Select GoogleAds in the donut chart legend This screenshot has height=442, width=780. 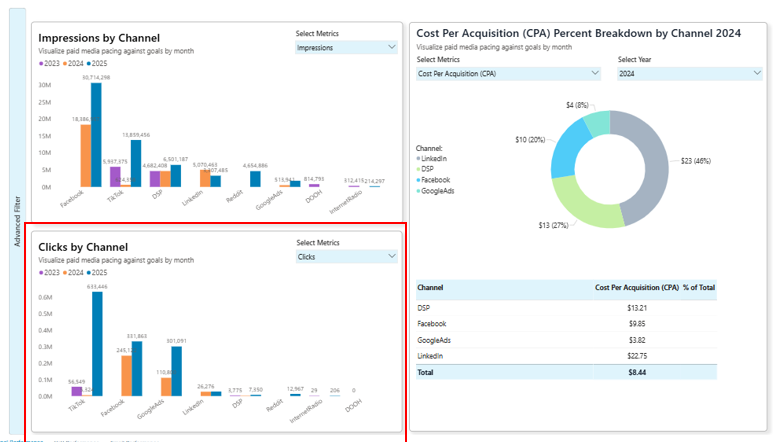click(x=438, y=190)
